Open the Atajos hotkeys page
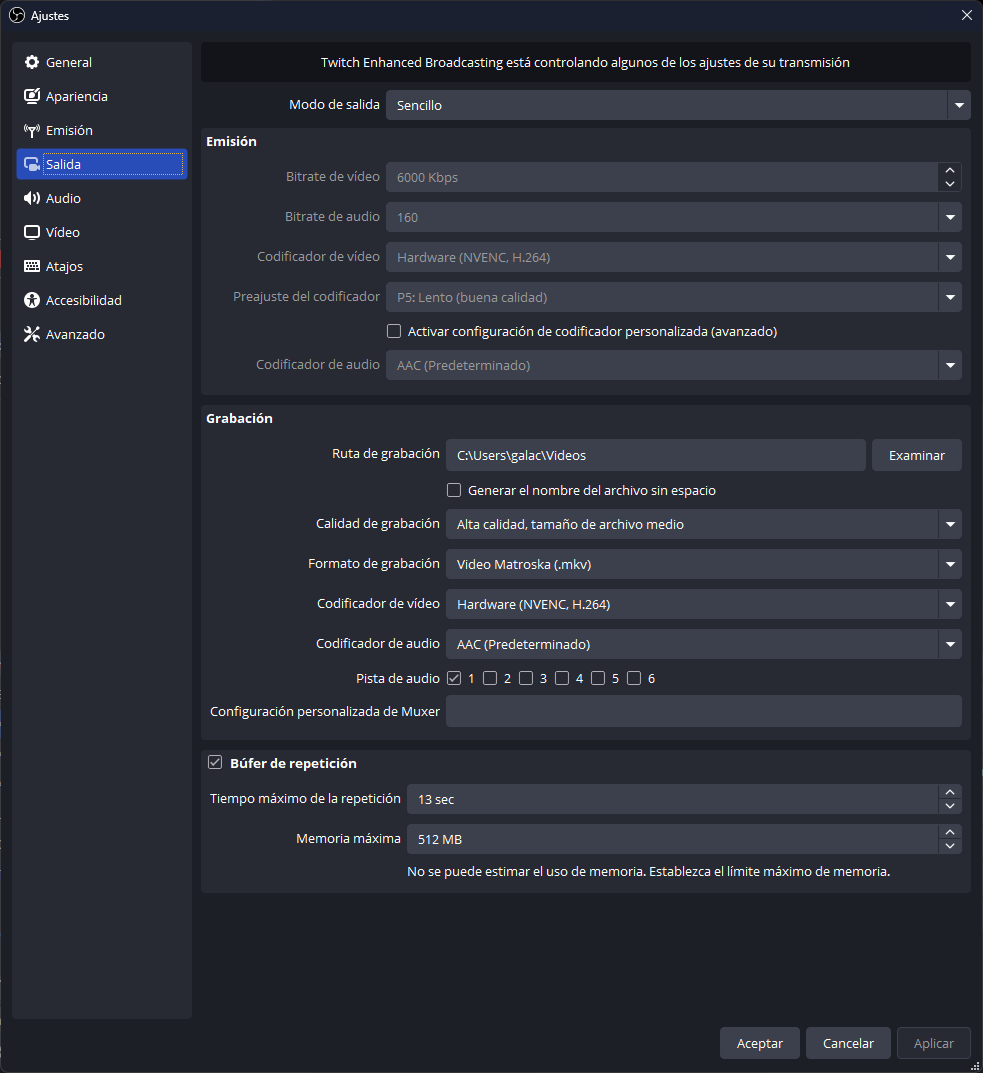983x1073 pixels. click(102, 266)
